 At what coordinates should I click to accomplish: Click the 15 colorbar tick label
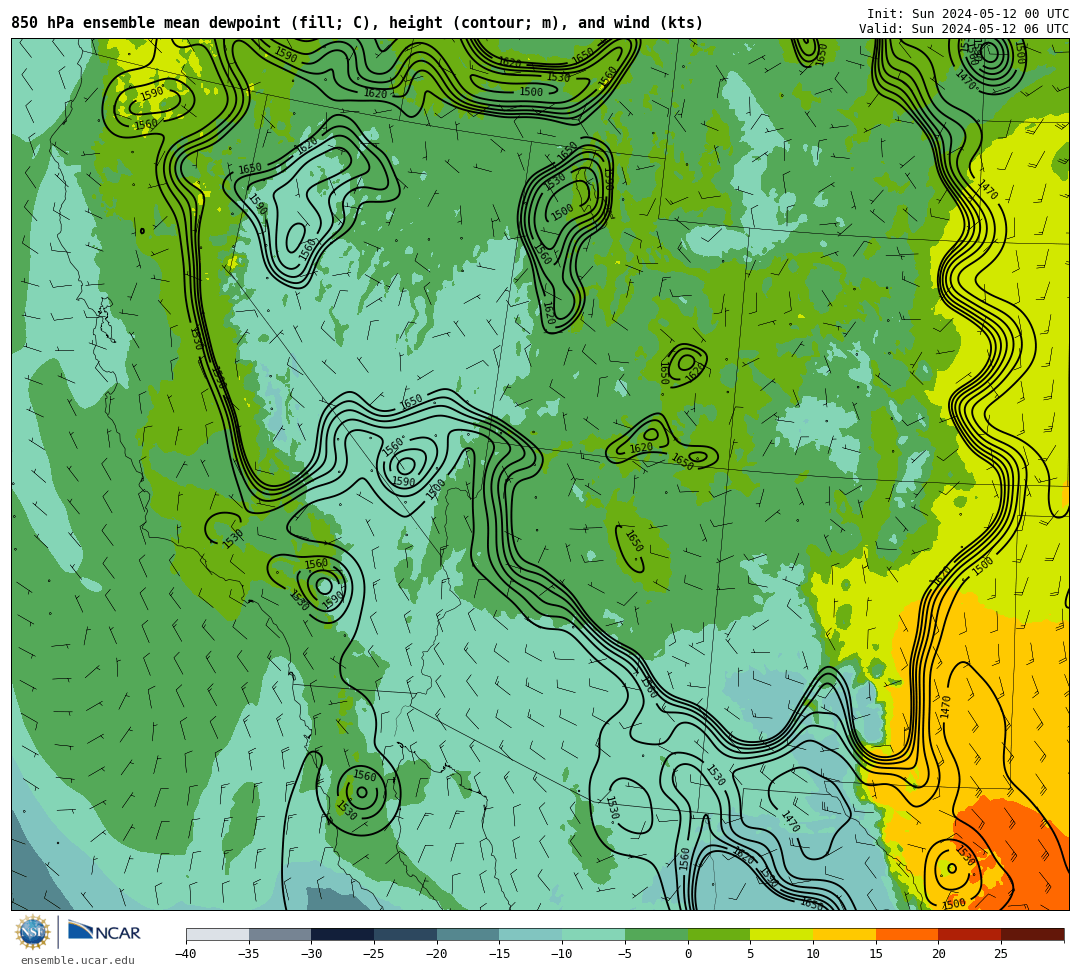[x=875, y=954]
